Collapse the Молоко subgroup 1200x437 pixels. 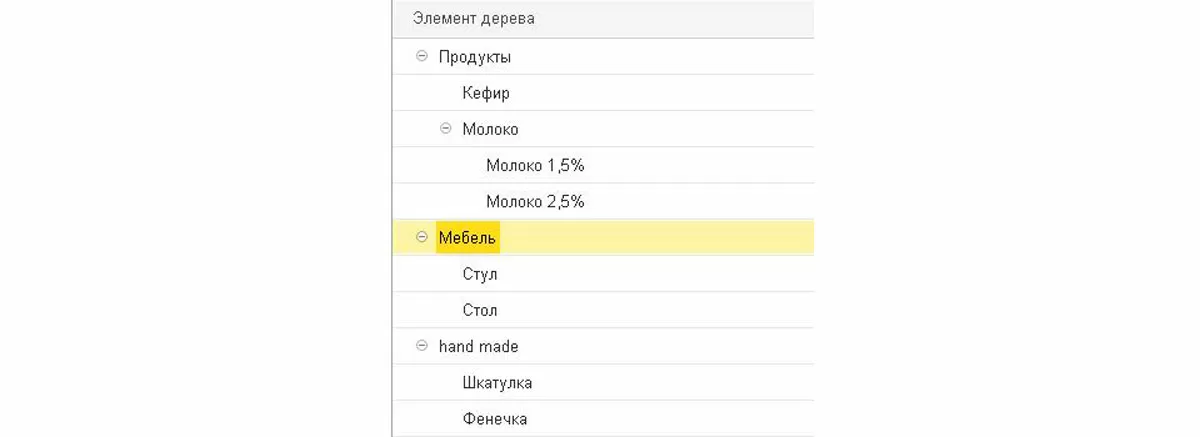[446, 129]
